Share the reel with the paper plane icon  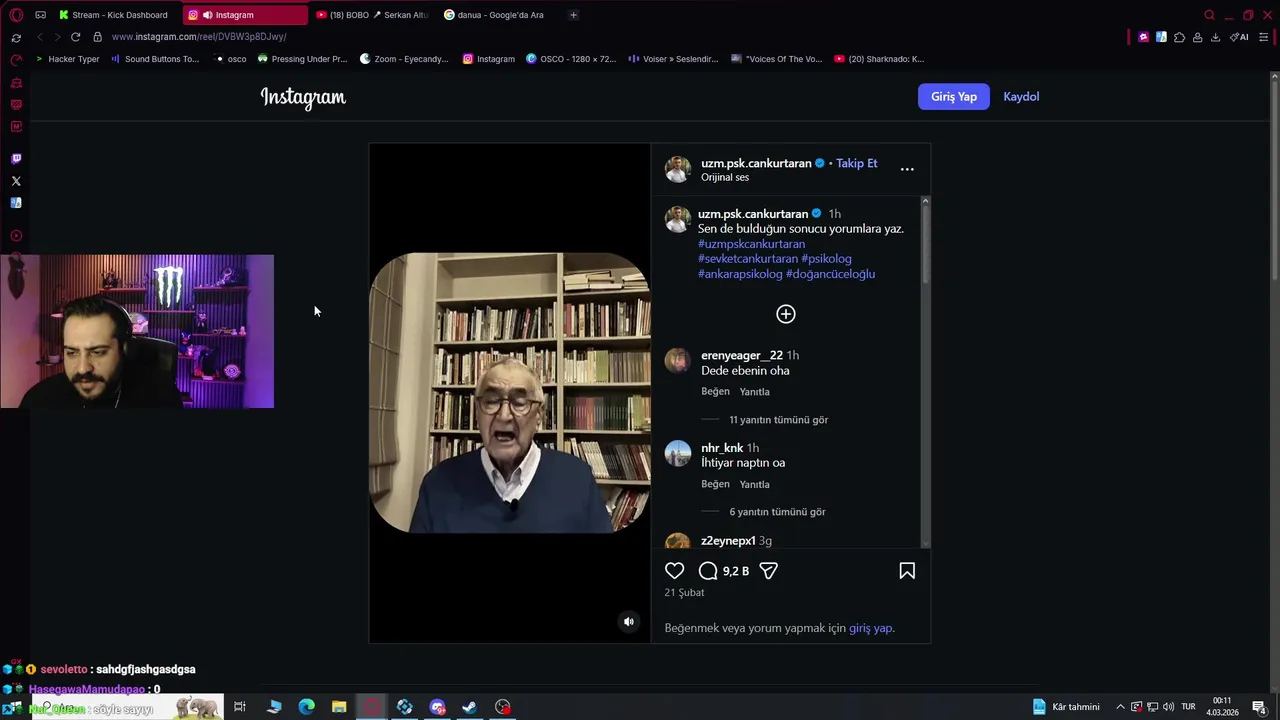coord(768,571)
